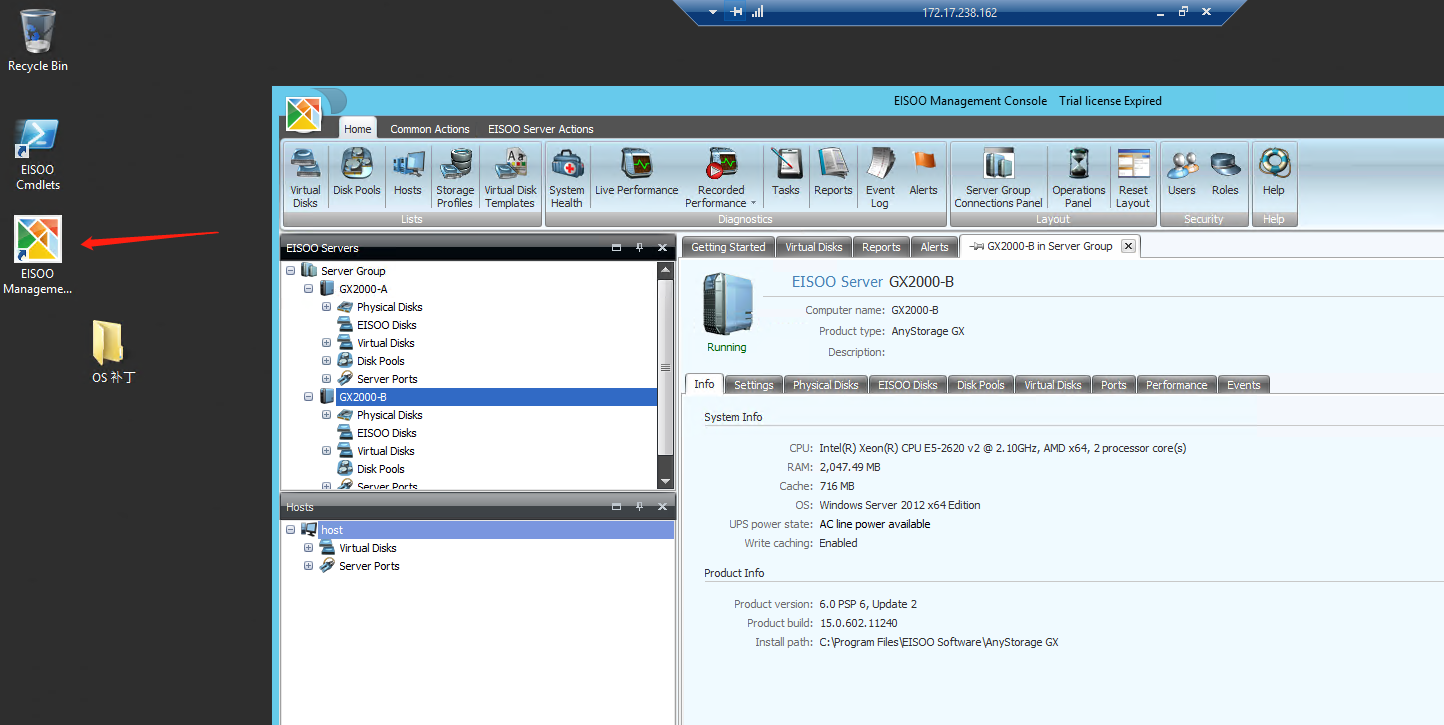
Task: Switch to the Alerts document tab
Action: point(934,247)
